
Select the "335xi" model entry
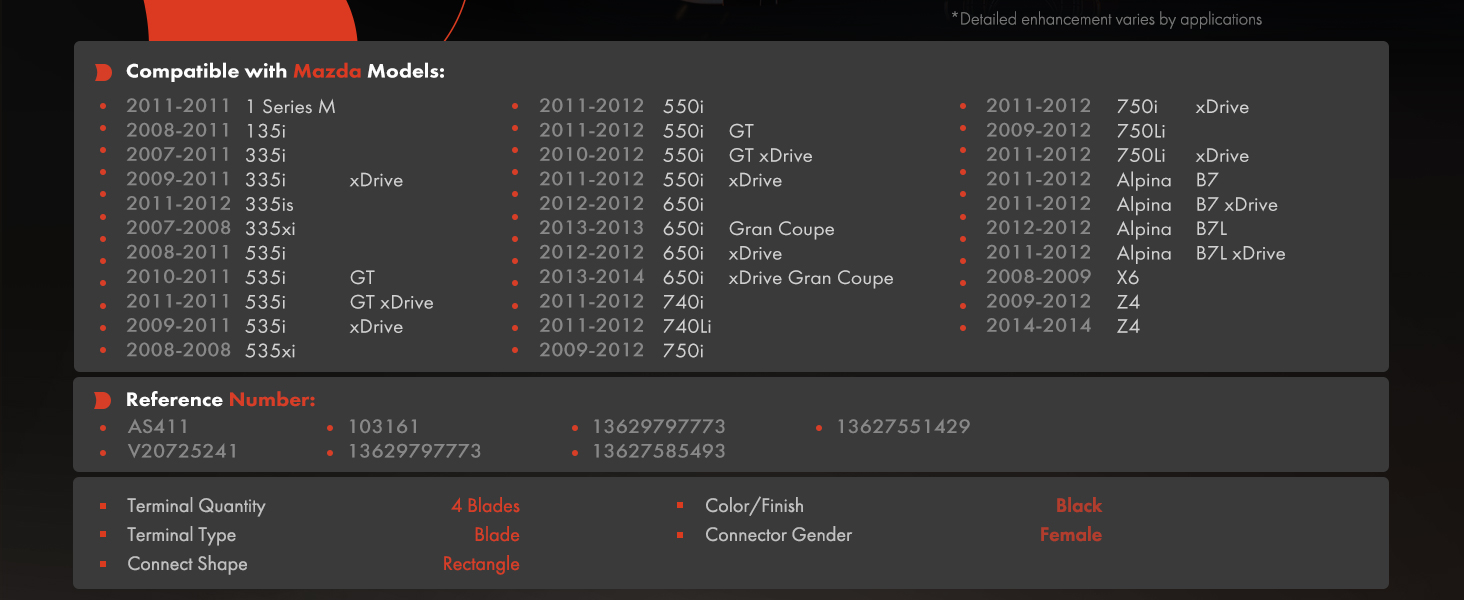tap(270, 229)
